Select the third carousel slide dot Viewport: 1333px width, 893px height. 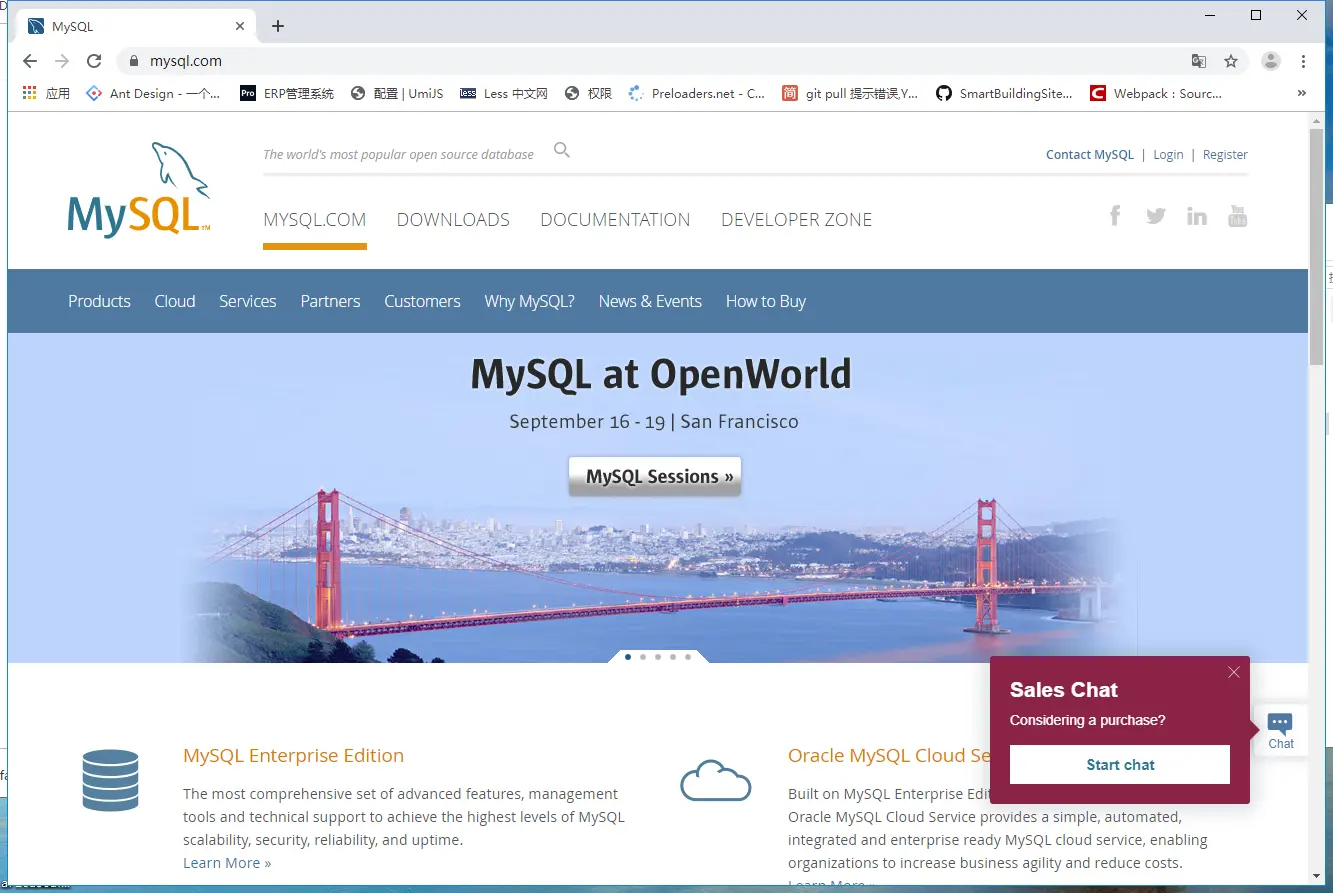coord(658,657)
